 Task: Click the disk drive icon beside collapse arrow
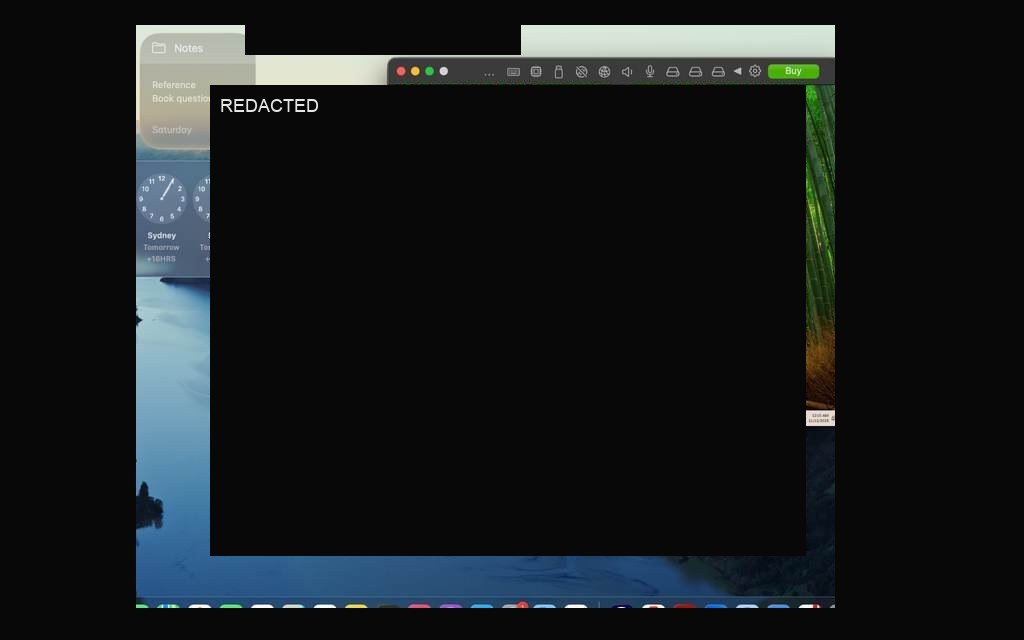pos(718,72)
